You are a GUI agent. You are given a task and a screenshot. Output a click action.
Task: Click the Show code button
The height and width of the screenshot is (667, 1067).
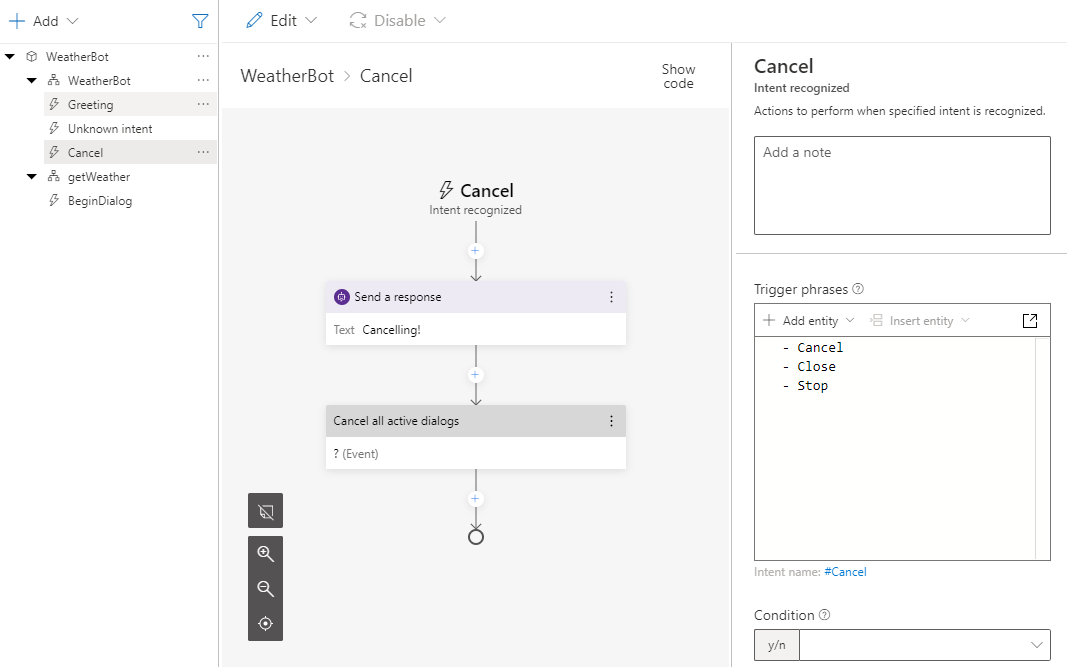click(x=678, y=76)
